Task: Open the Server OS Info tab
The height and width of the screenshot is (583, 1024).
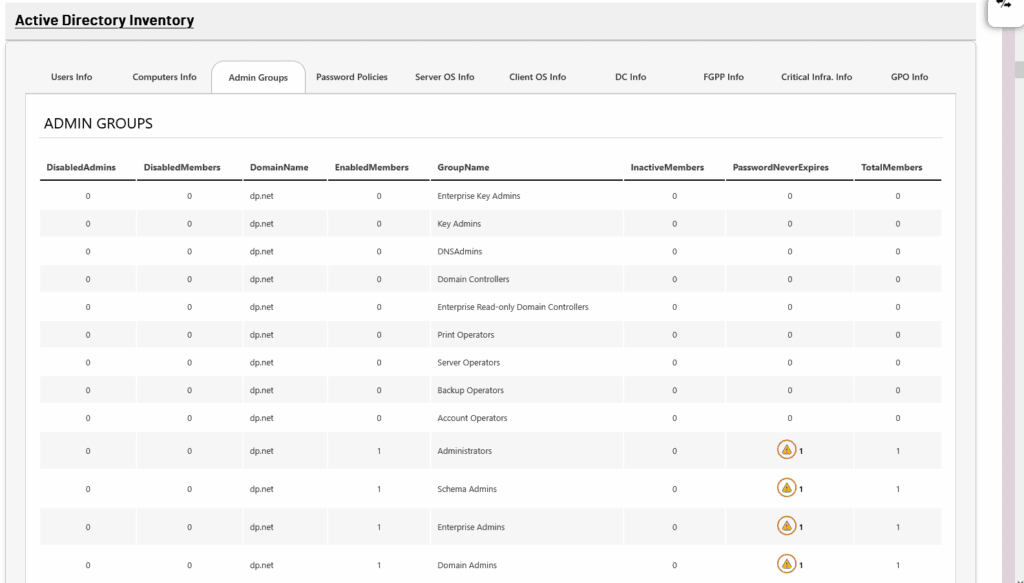Action: point(444,76)
